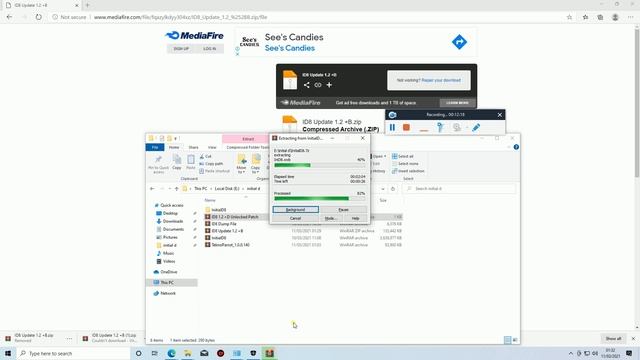Open the pink Extract tab in Explorer
Screen dimensions: 640x360
[248, 139]
